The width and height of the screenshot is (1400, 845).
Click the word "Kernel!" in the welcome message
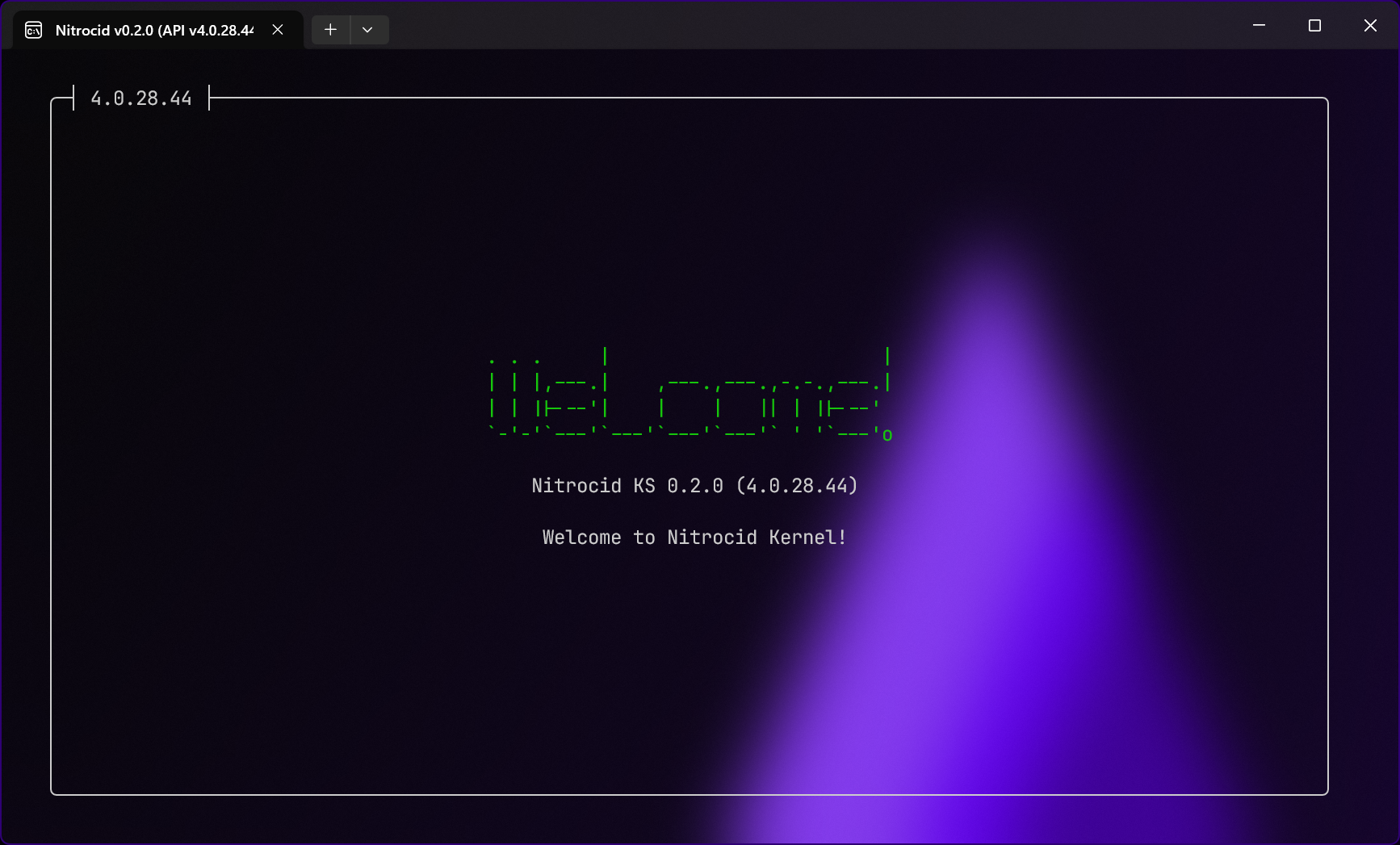pyautogui.click(x=807, y=538)
